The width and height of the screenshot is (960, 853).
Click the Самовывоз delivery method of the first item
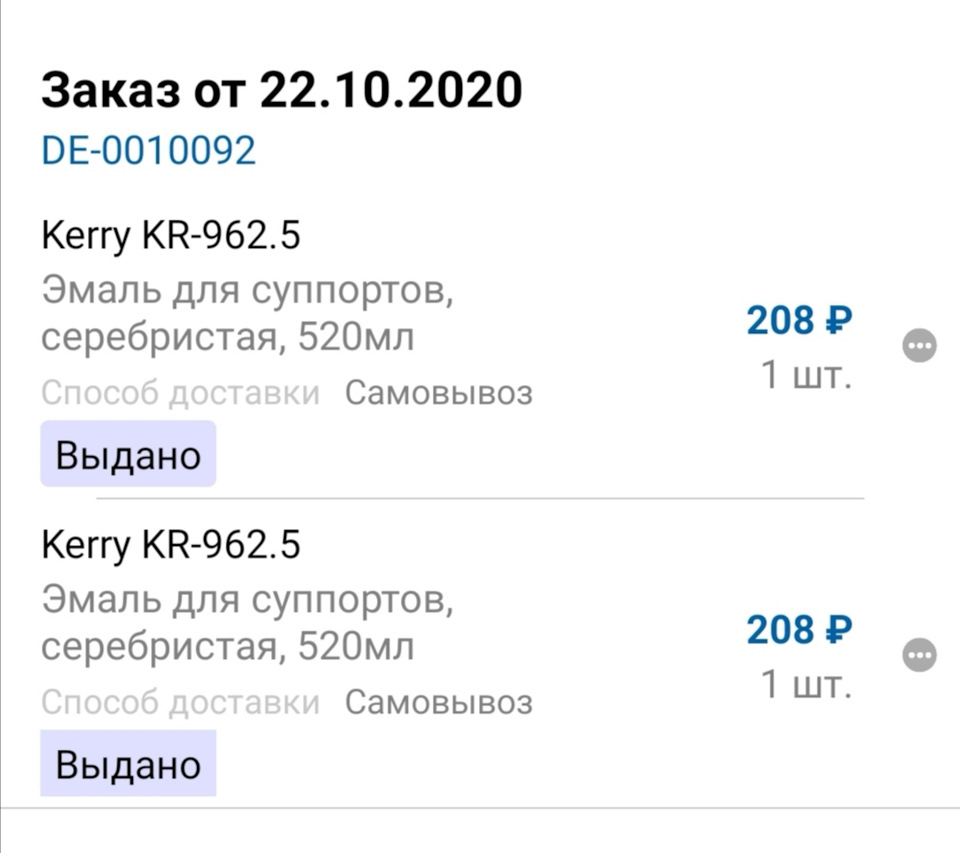(440, 392)
